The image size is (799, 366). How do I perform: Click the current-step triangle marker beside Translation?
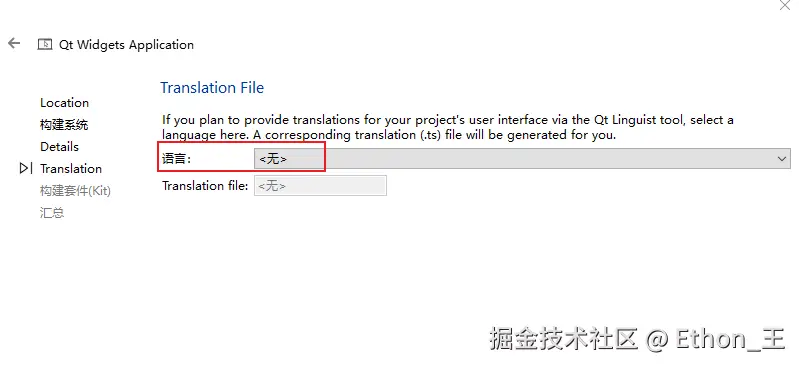pyautogui.click(x=25, y=168)
